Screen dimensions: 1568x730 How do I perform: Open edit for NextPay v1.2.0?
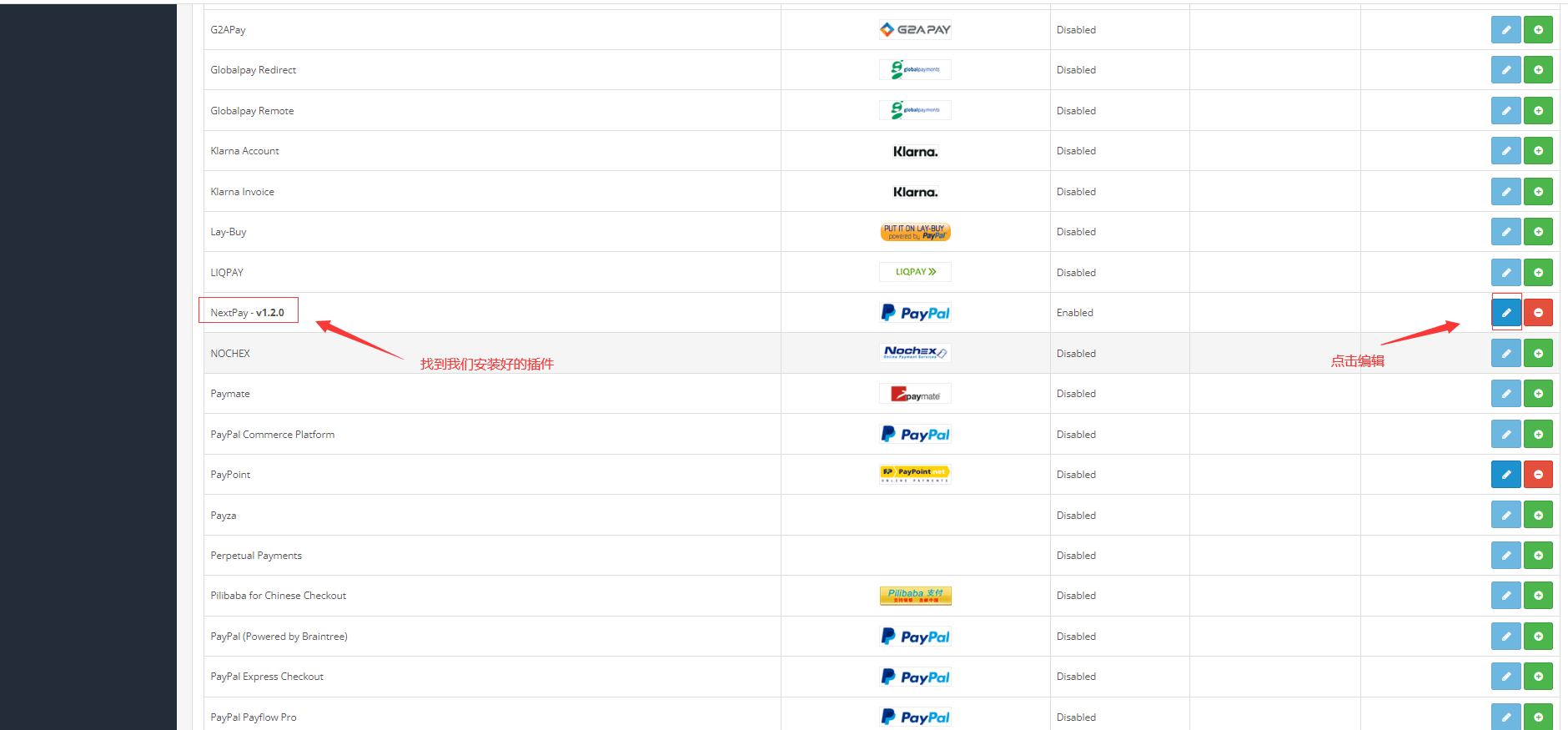tap(1505, 313)
